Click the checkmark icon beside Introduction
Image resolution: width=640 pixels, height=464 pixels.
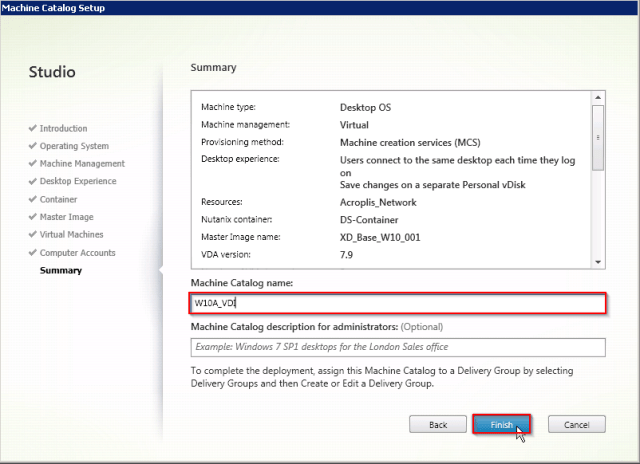(33, 129)
